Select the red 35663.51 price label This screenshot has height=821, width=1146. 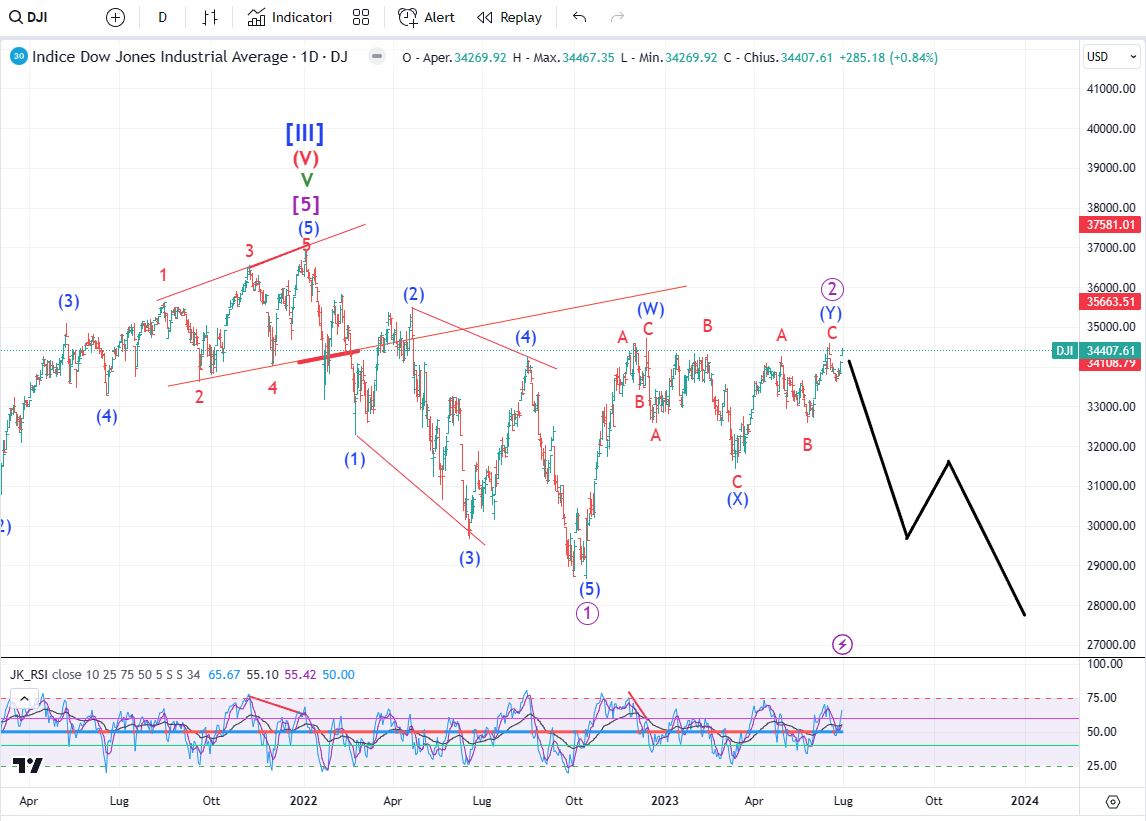coord(1110,301)
